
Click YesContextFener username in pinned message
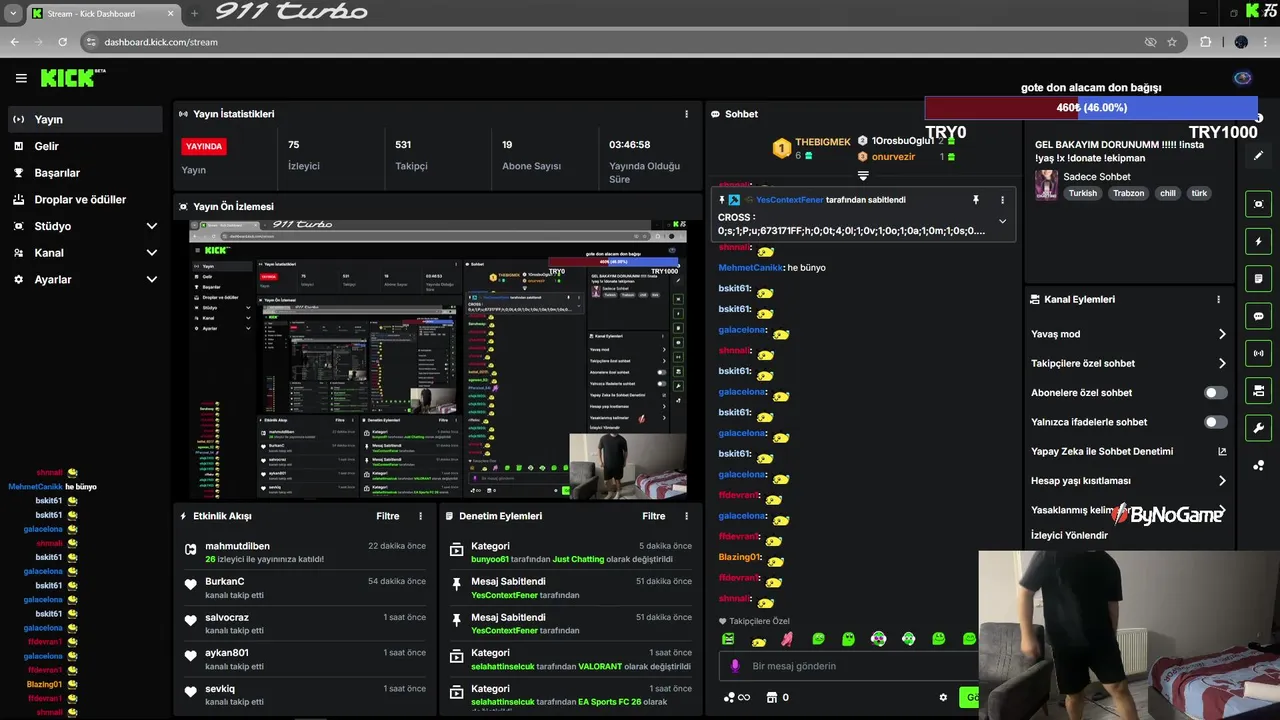pyautogui.click(x=790, y=200)
